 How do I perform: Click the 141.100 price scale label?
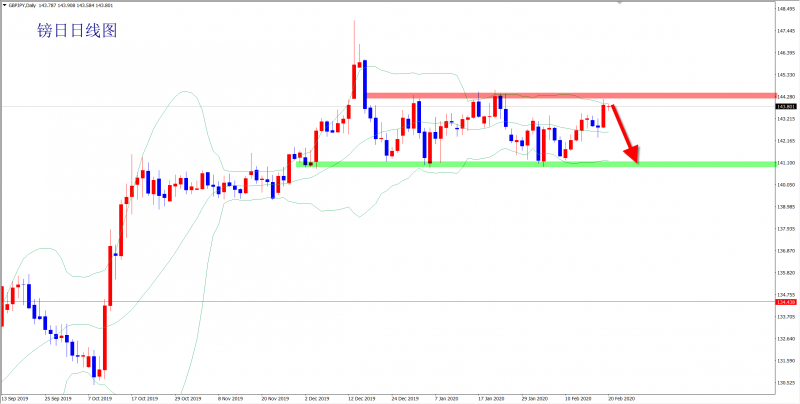pyautogui.click(x=785, y=163)
